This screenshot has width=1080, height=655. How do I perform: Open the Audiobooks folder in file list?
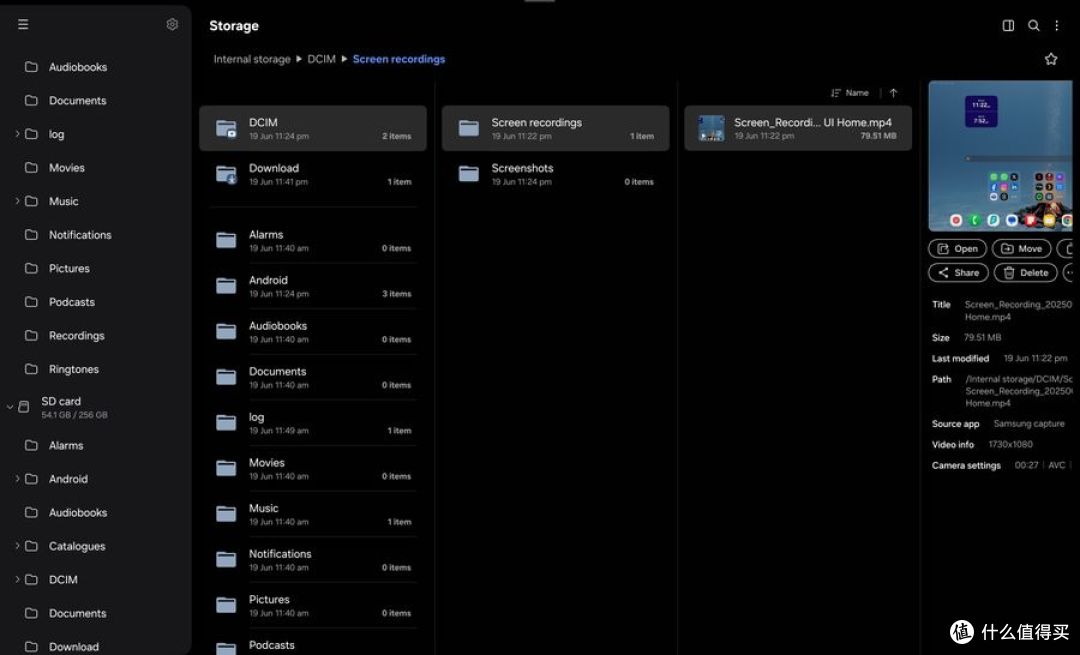(313, 331)
